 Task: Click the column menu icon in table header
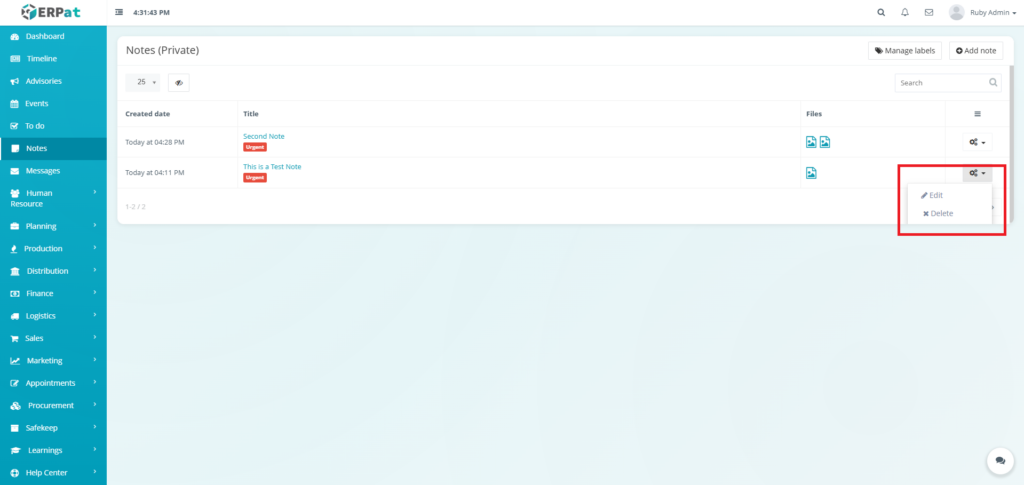point(977,114)
